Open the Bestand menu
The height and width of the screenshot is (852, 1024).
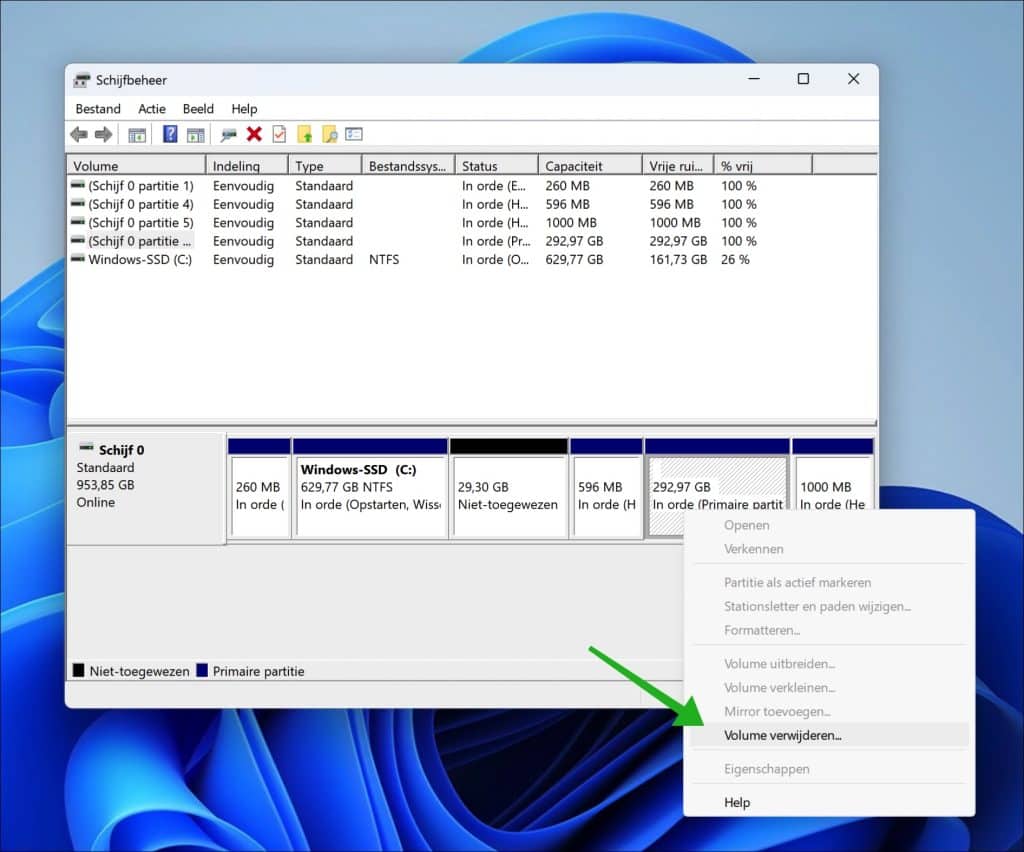(98, 109)
